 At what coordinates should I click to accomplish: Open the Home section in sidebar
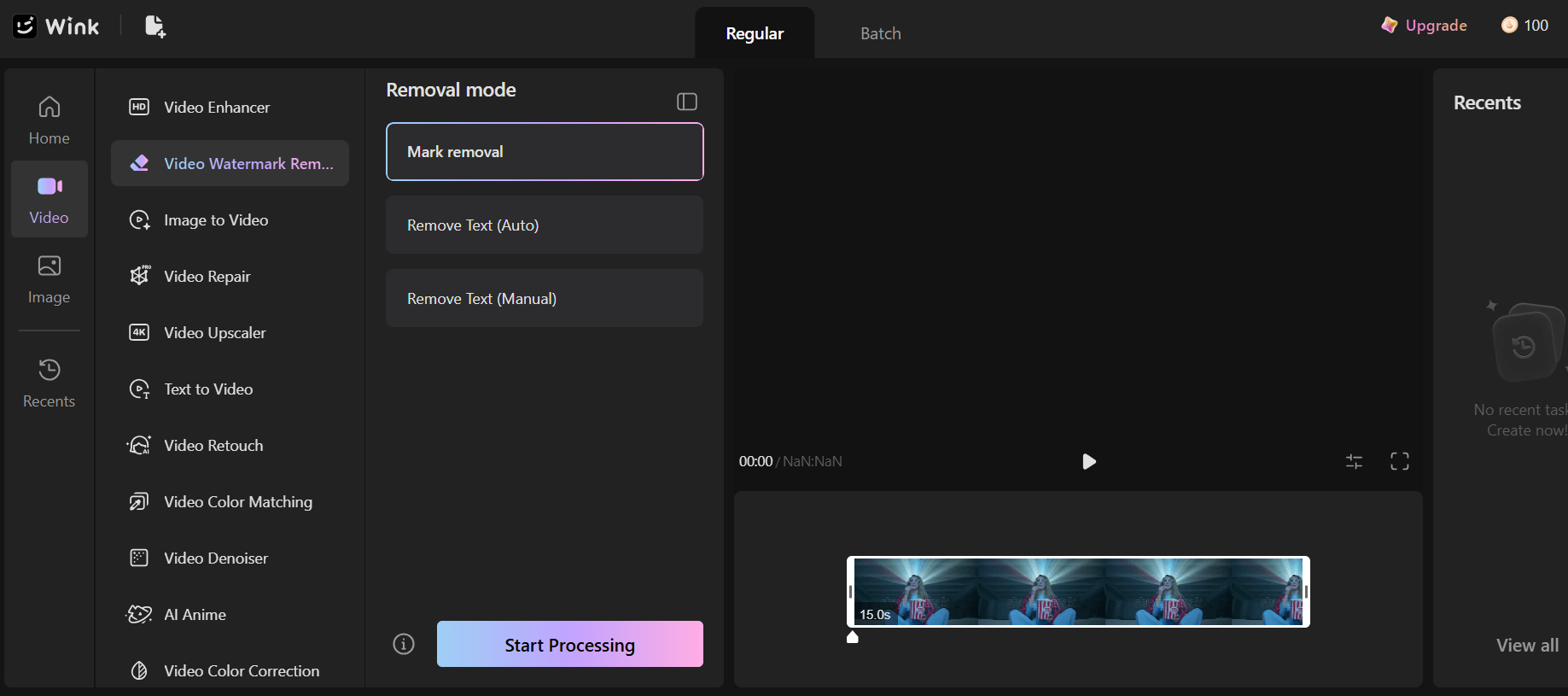[50, 120]
